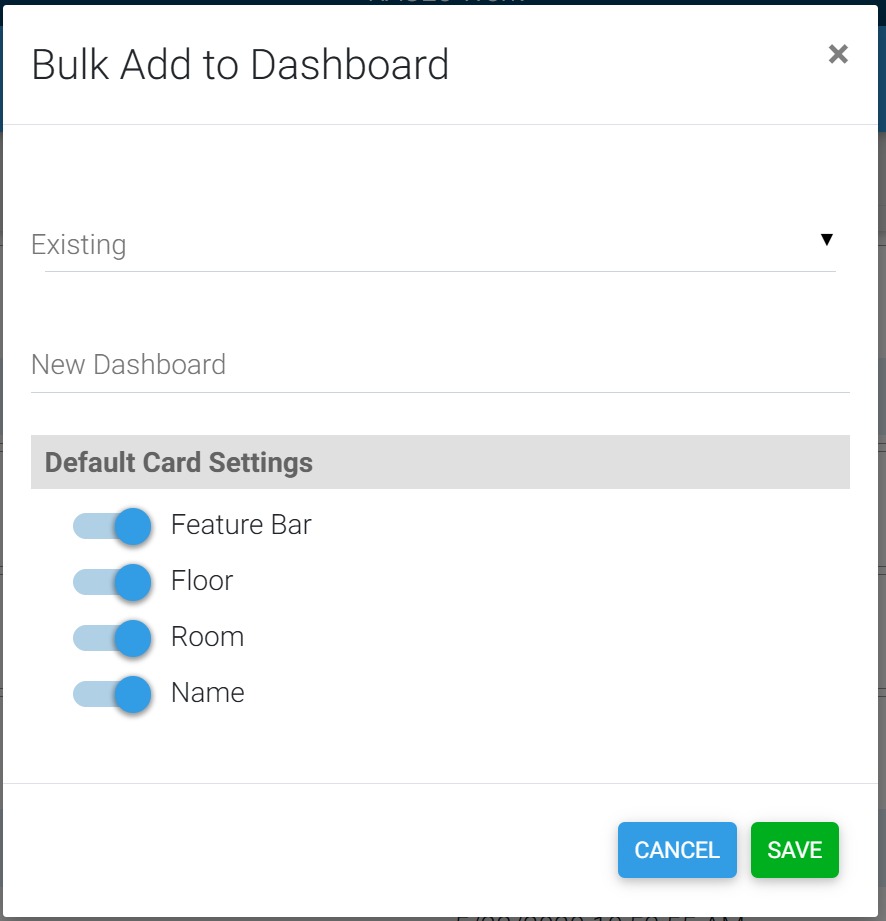Focus the New Dashboard name field
This screenshot has height=921, width=886.
point(440,365)
